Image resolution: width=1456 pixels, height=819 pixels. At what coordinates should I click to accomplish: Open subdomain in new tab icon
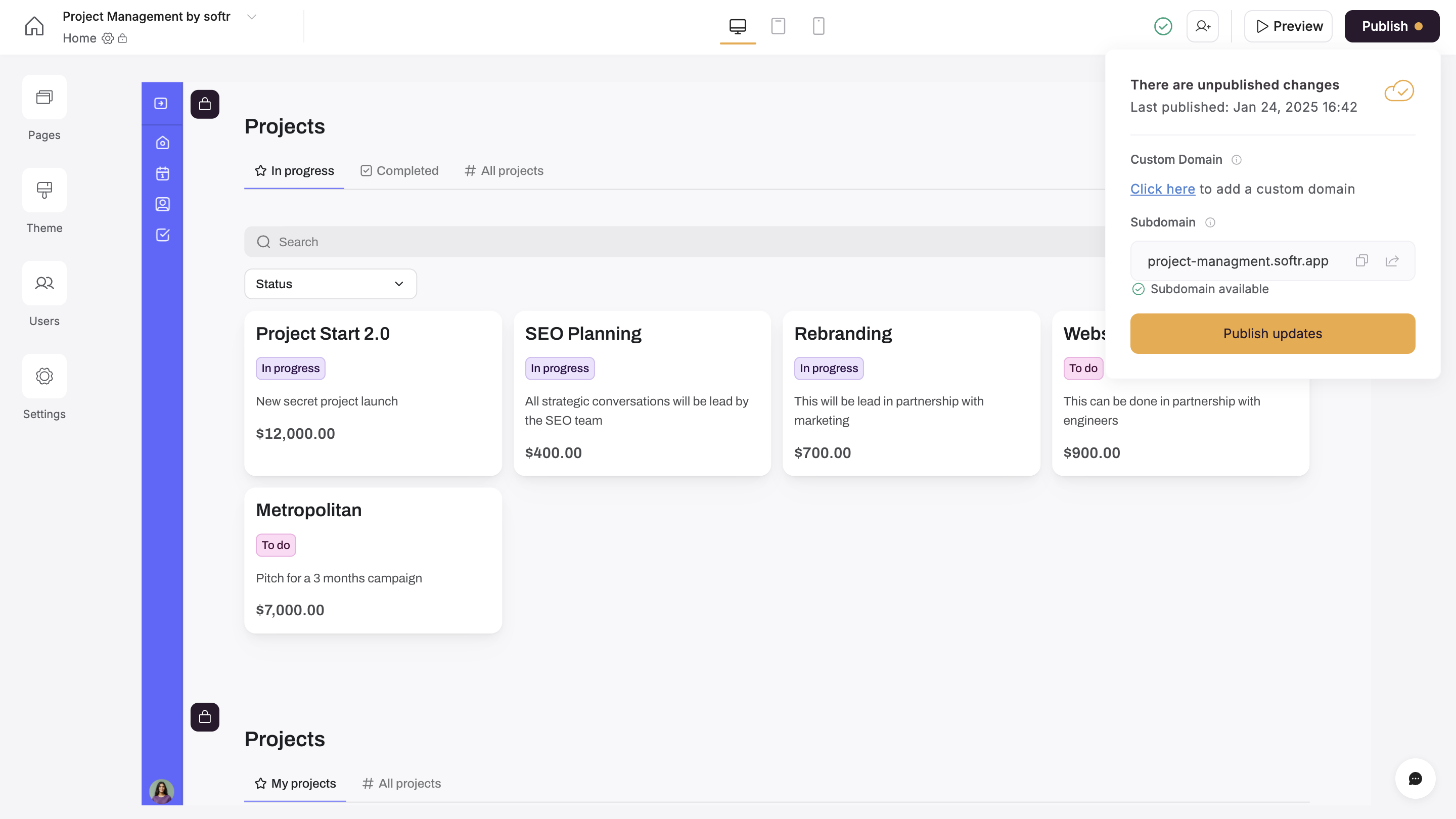(1392, 260)
